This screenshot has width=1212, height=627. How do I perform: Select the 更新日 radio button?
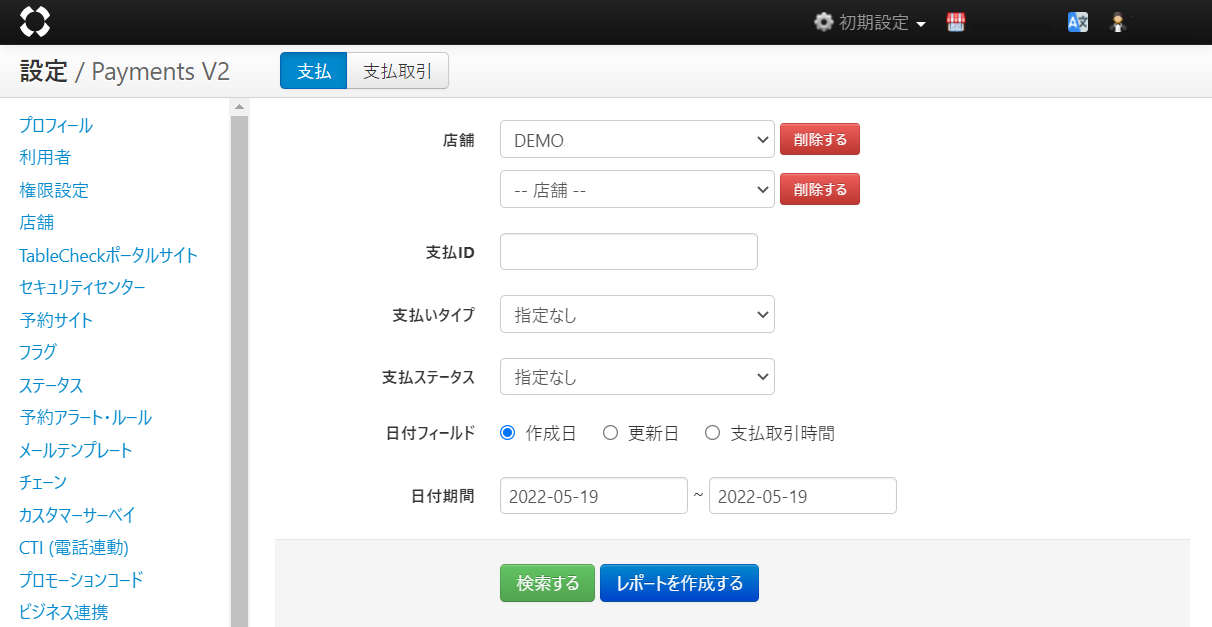pos(610,433)
